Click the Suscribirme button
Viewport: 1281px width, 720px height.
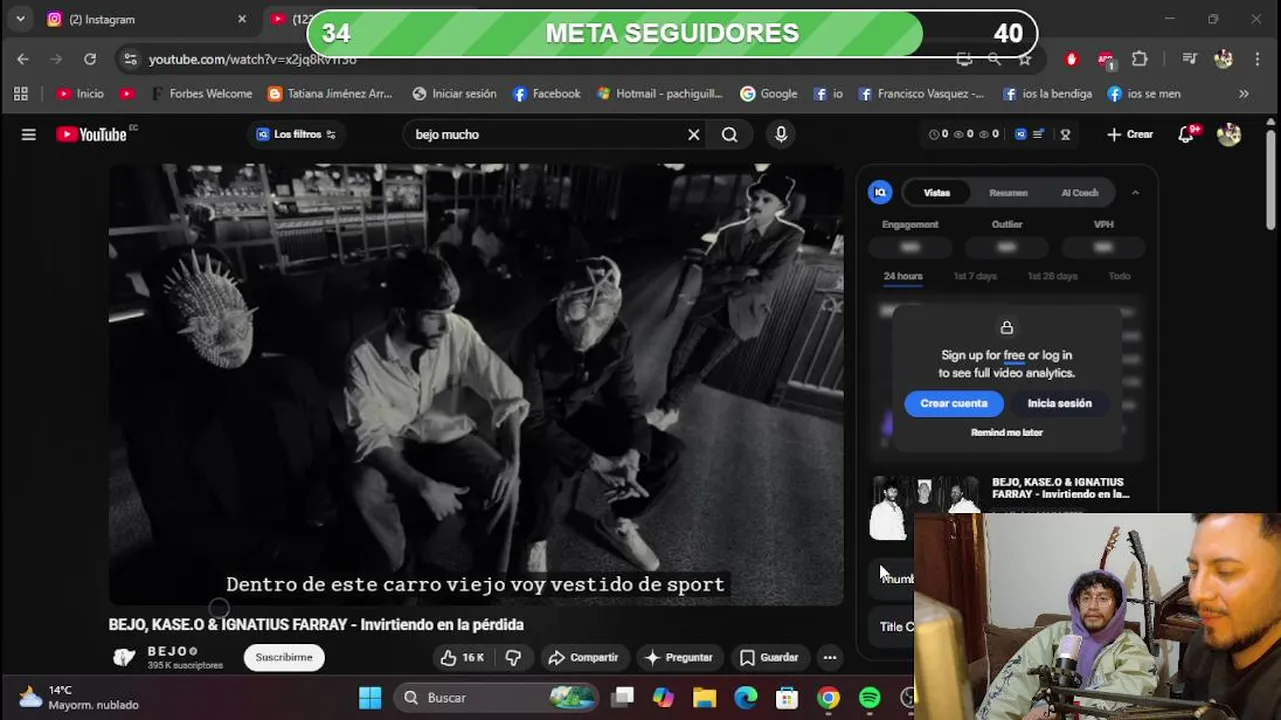(x=284, y=657)
